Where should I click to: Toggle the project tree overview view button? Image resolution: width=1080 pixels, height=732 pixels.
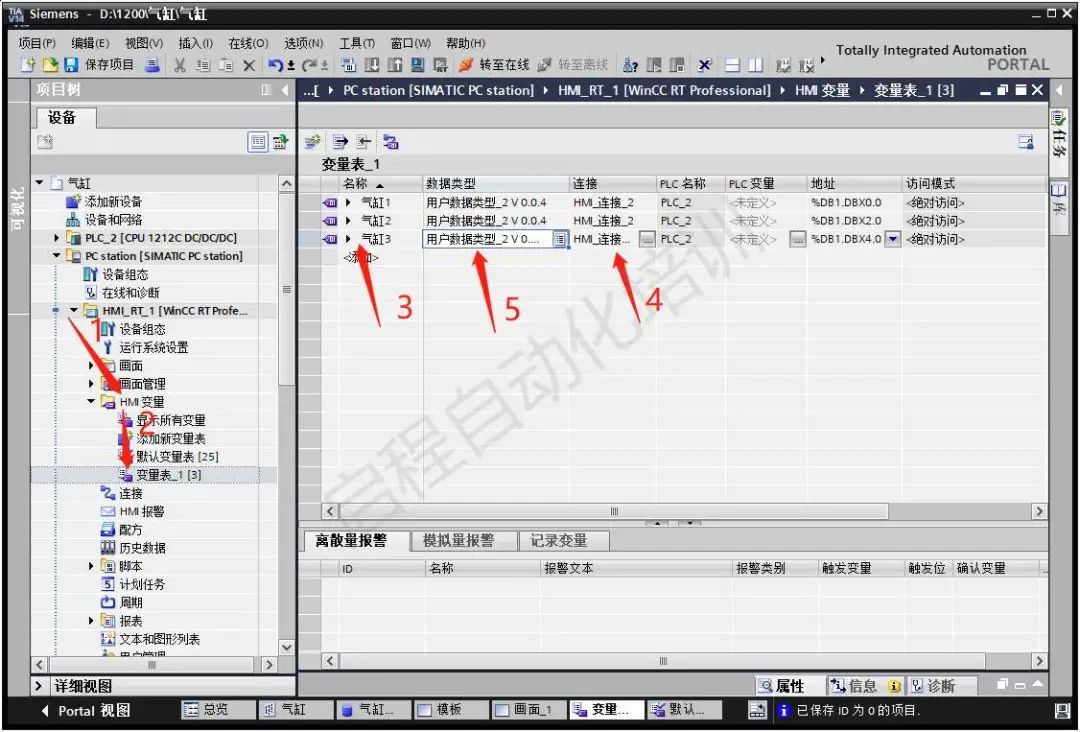pos(258,142)
